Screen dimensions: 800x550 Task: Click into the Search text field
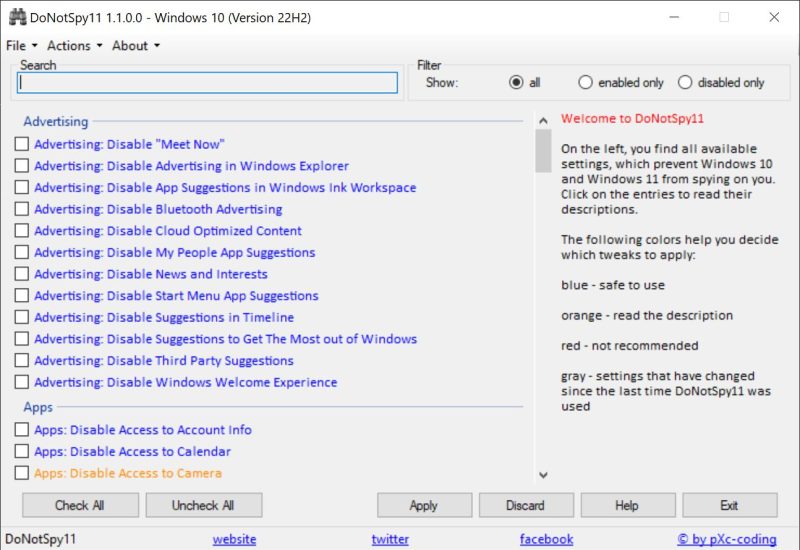[x=208, y=83]
